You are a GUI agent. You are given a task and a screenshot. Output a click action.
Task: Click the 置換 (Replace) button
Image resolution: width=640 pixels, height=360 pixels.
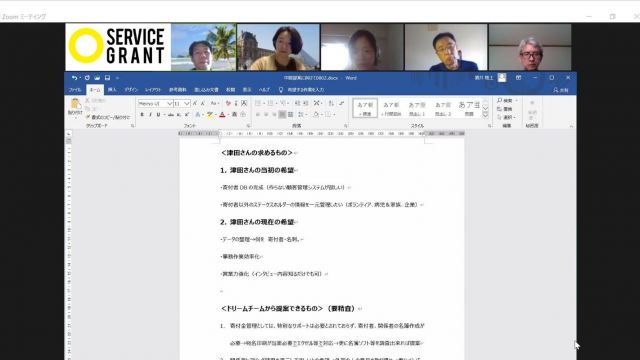tap(505, 109)
